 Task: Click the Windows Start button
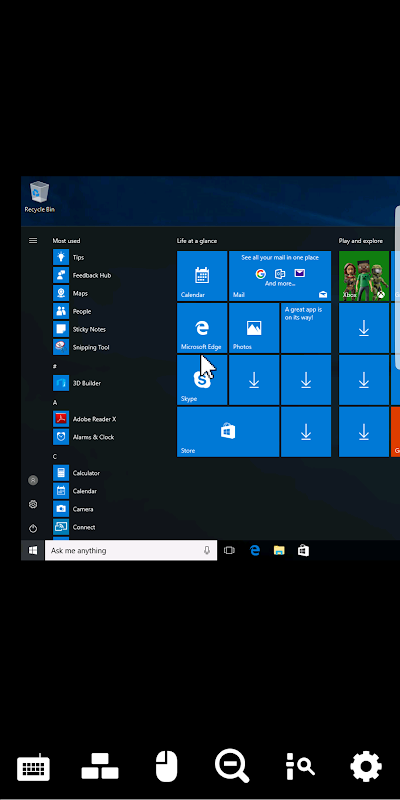click(33, 550)
